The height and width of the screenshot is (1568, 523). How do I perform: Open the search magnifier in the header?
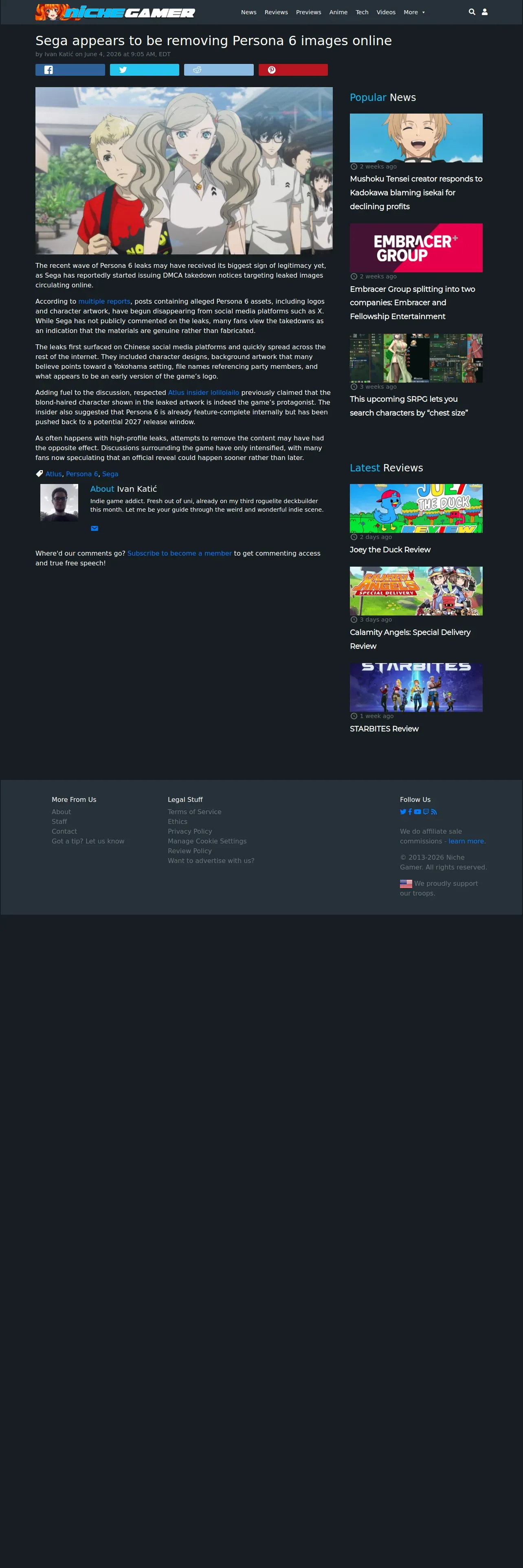click(472, 12)
